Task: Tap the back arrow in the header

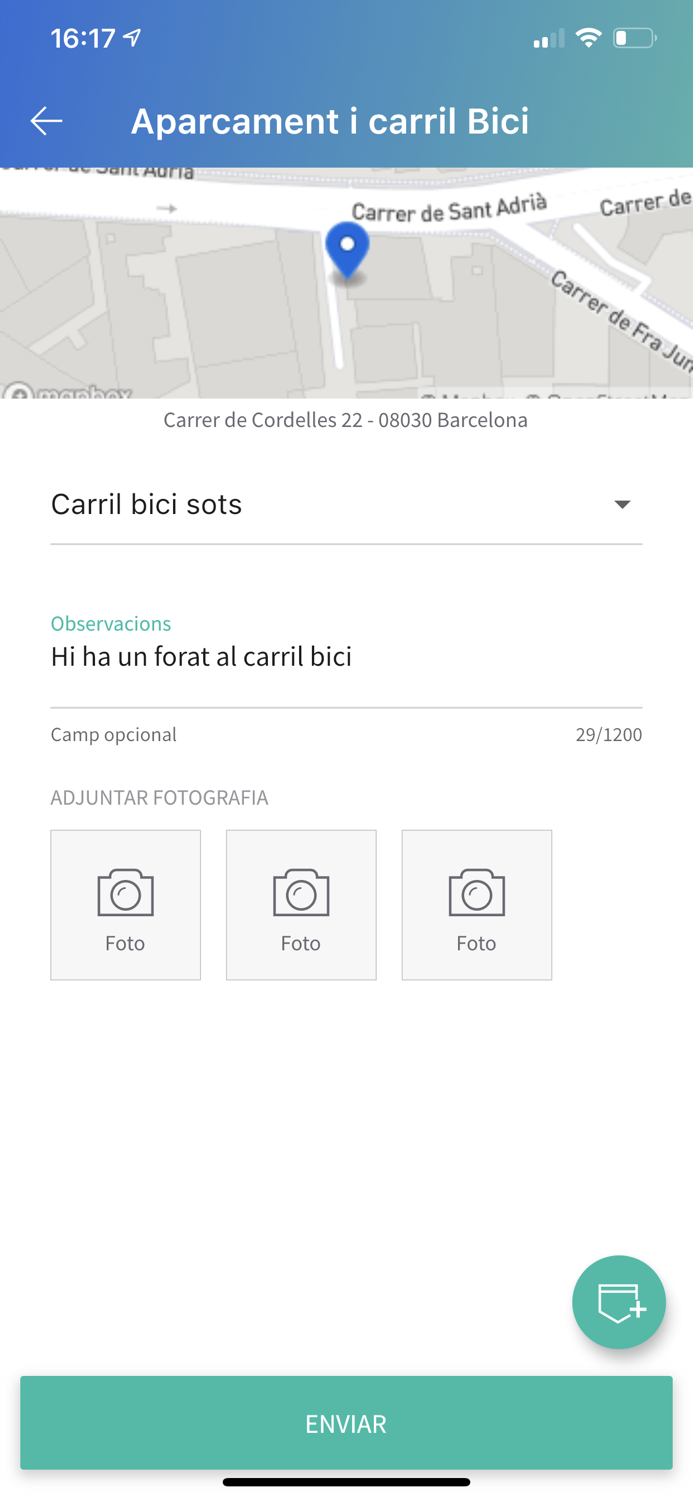Action: click(x=45, y=120)
